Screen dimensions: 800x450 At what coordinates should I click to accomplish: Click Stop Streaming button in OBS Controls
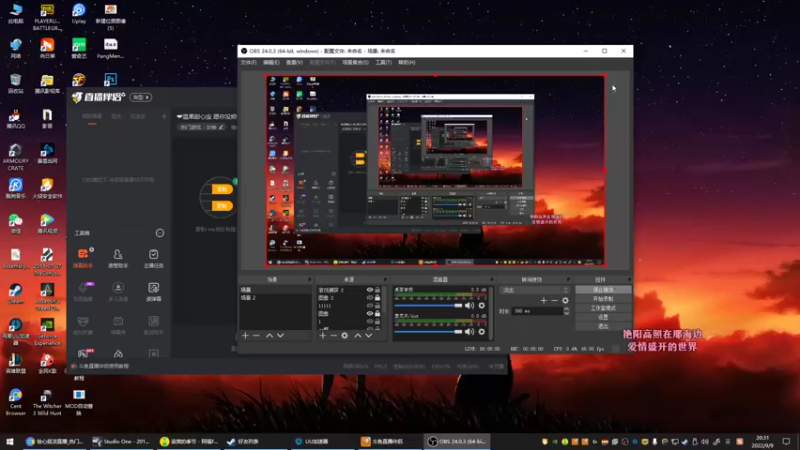coord(603,290)
